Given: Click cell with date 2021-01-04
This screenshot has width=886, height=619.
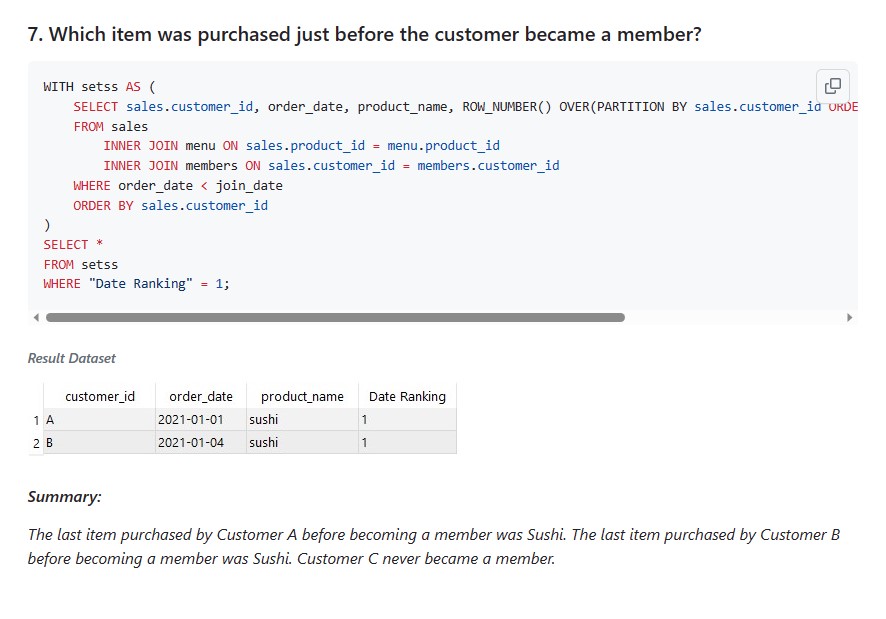Looking at the screenshot, I should [x=201, y=442].
